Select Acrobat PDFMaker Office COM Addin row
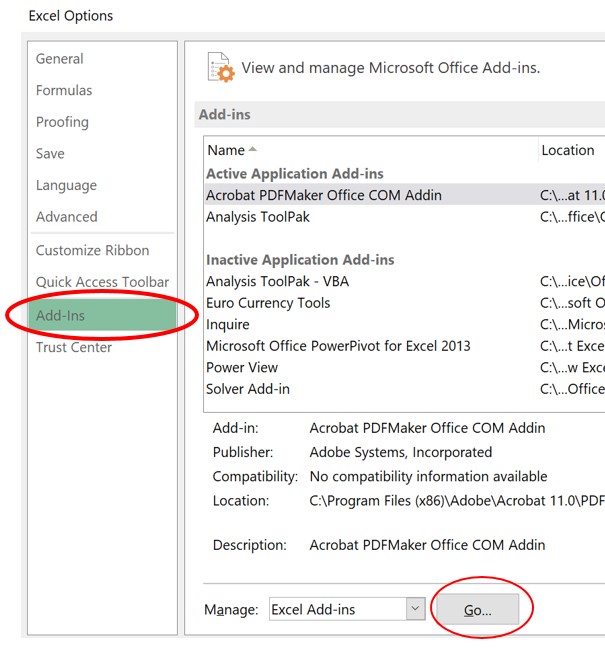605x650 pixels. (404, 195)
